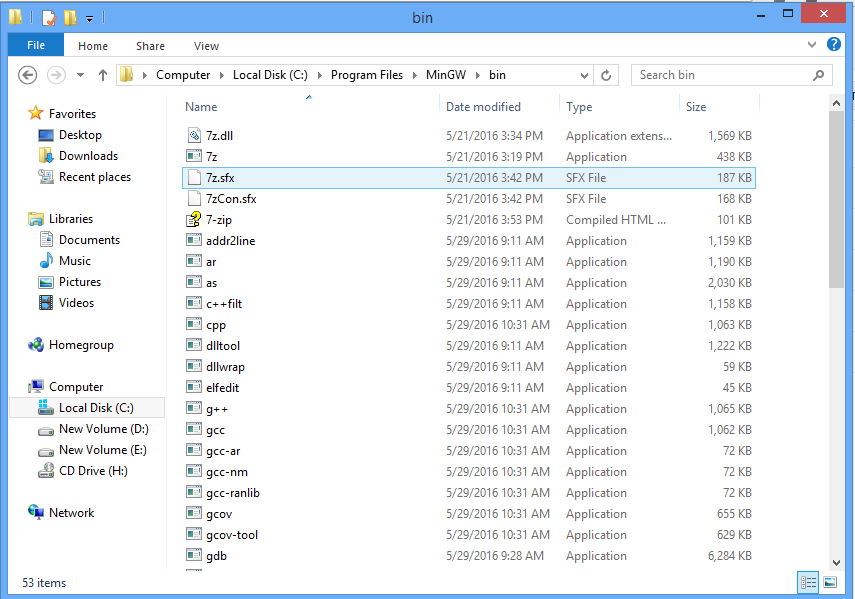Select the 7zCon.sfx file icon
This screenshot has height=599, width=855.
(194, 198)
